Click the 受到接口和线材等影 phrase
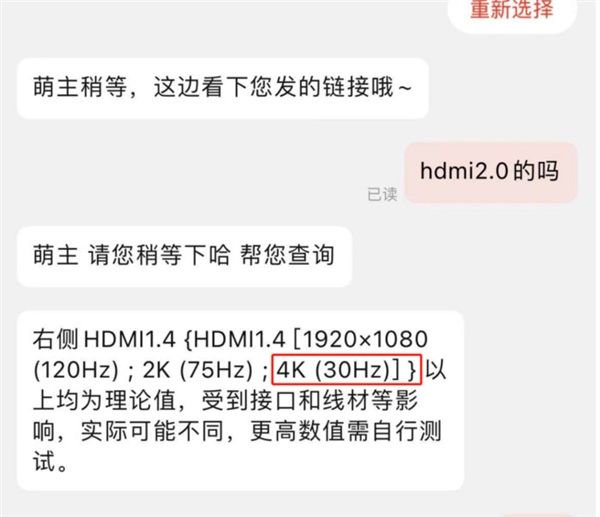 point(309,401)
